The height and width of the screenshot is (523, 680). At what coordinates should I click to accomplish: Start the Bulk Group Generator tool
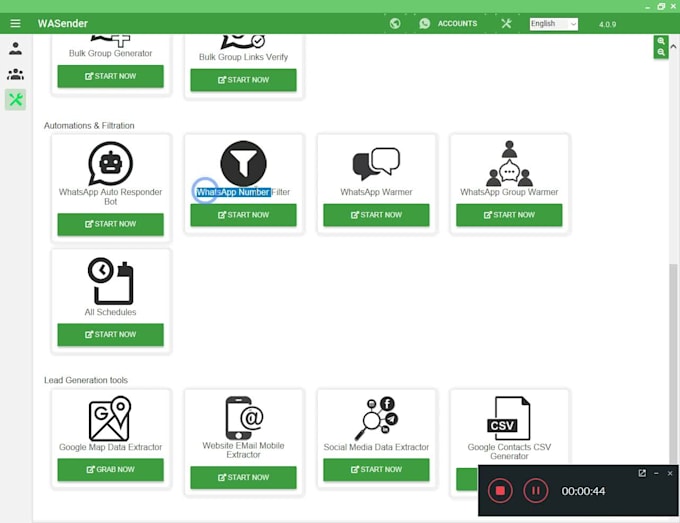(111, 76)
